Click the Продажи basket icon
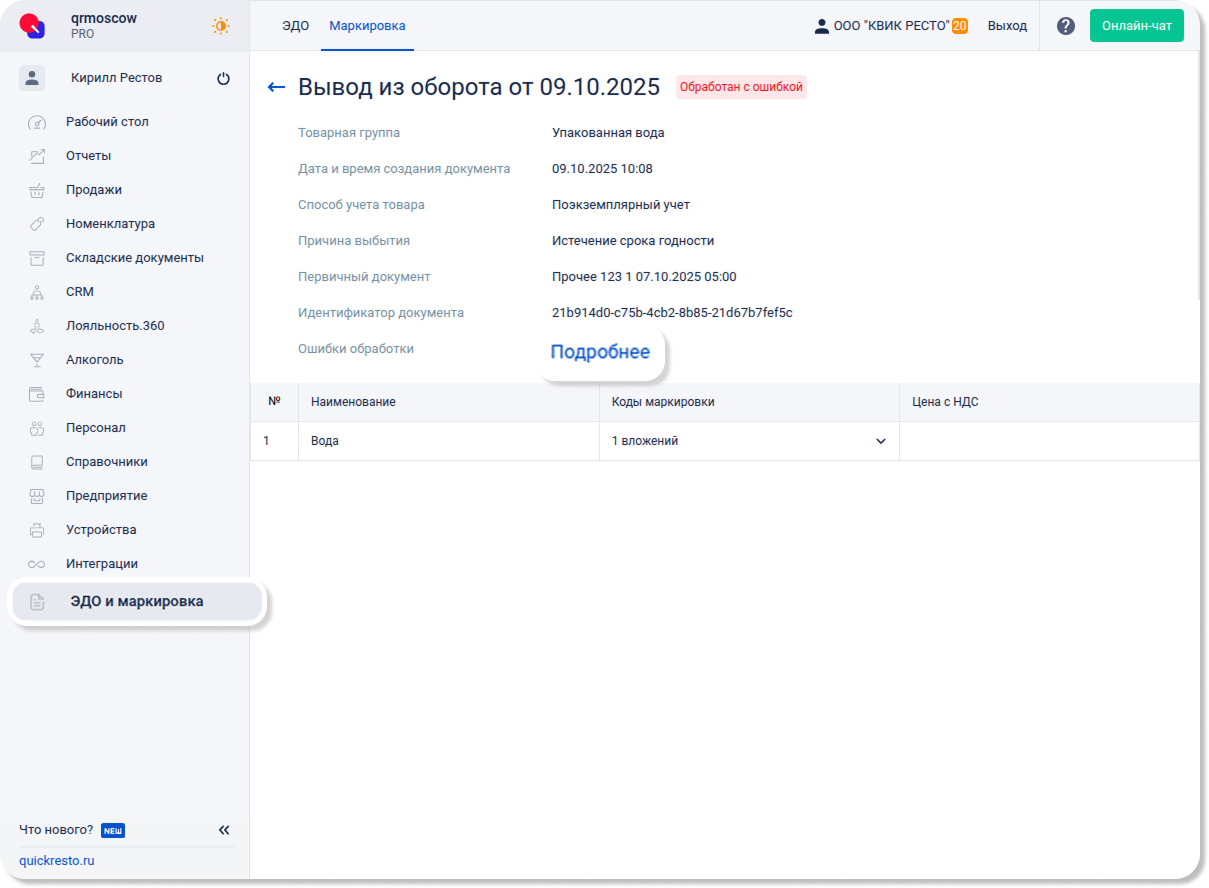The height and width of the screenshot is (888, 1209). point(37,190)
